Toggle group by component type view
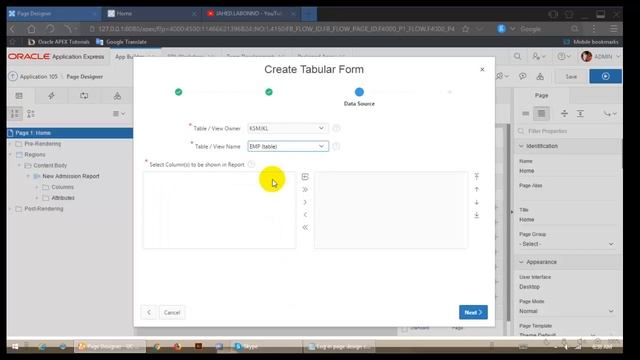This screenshot has height=360, width=640. [x=31, y=113]
